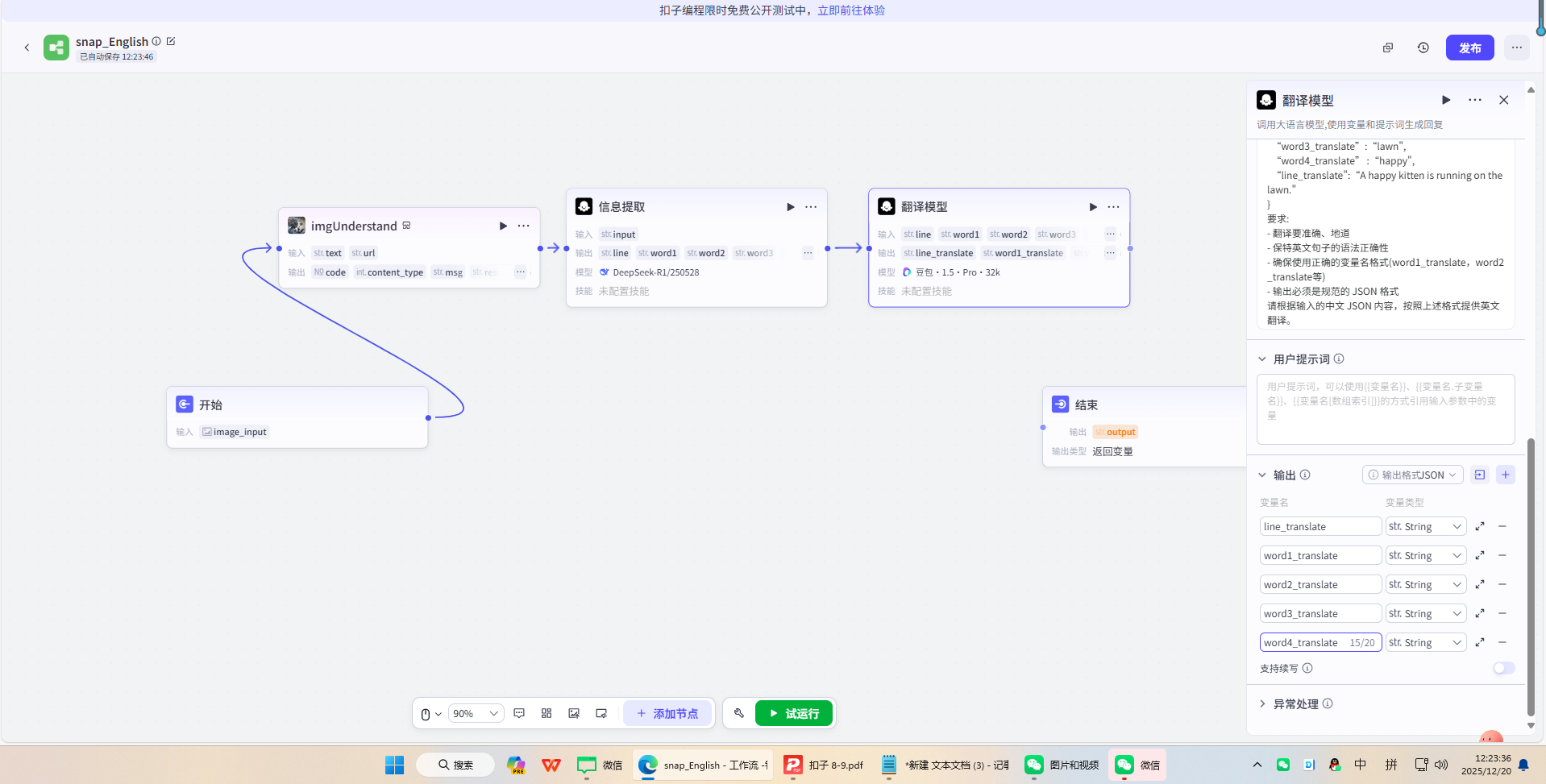Run 翻译模型 from the side panel

(1446, 100)
